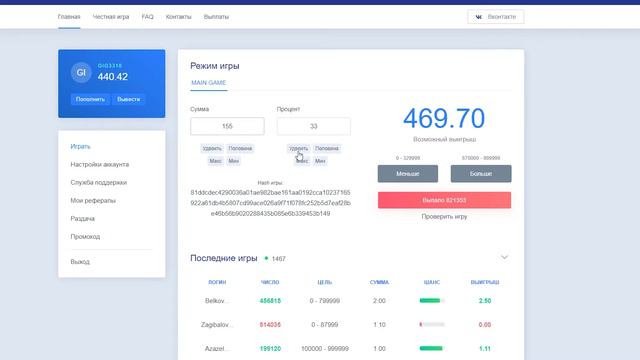The image size is (640, 360).
Task: Click the number 456815 in the table
Action: (x=270, y=301)
